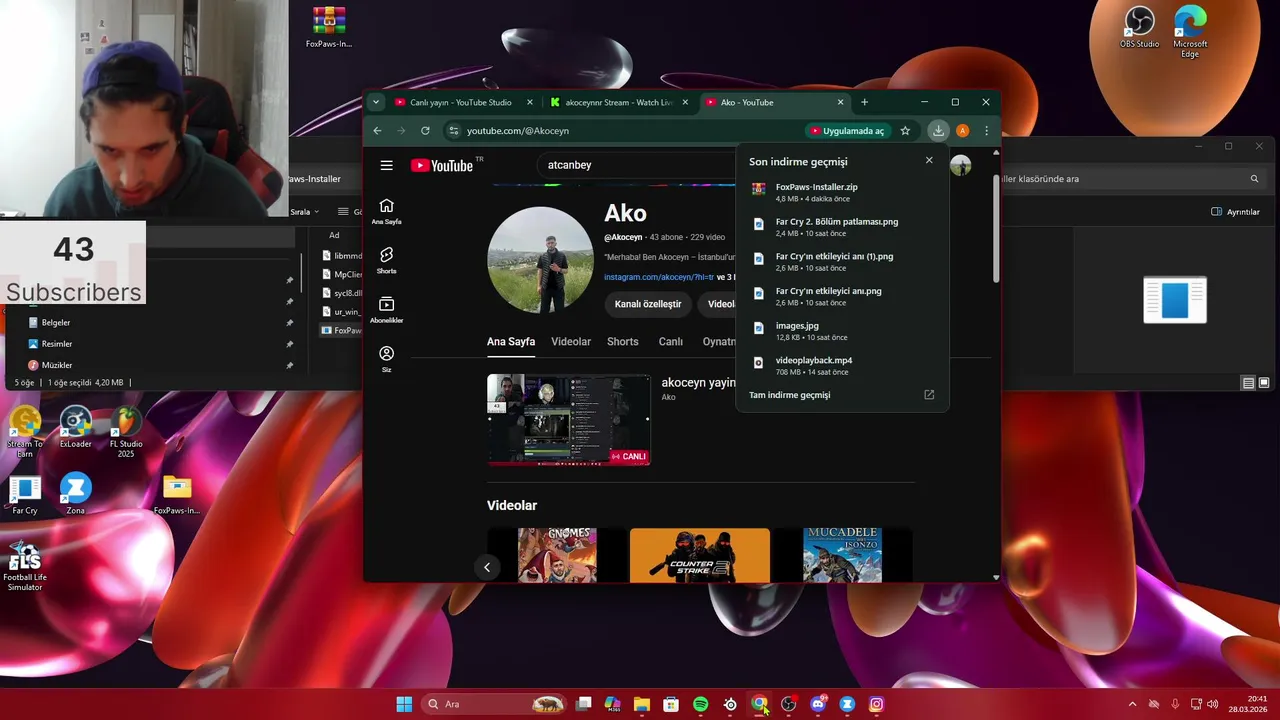The height and width of the screenshot is (720, 1280).
Task: Open Zona desktop shortcut
Action: pyautogui.click(x=76, y=495)
